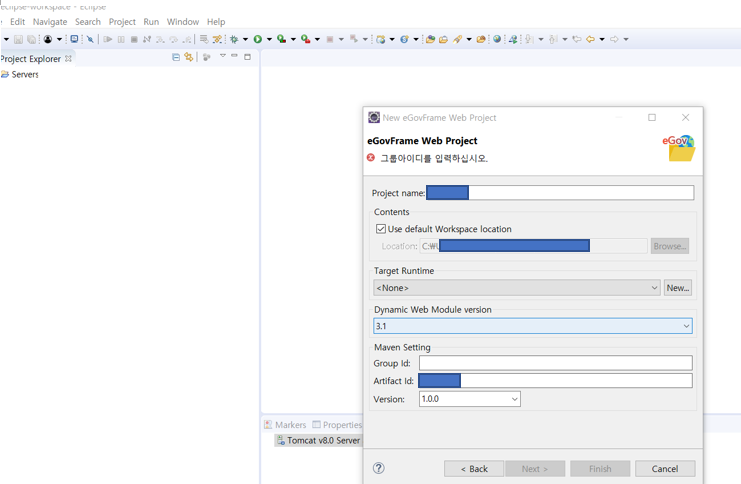Click the Back button in dialog
Image resolution: width=741 pixels, height=484 pixels.
click(474, 469)
